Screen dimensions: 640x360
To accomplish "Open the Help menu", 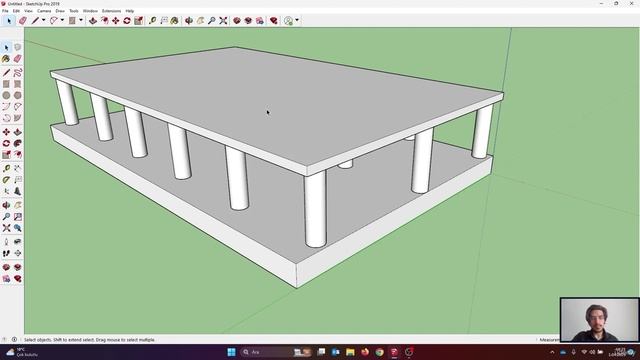I will 130,11.
